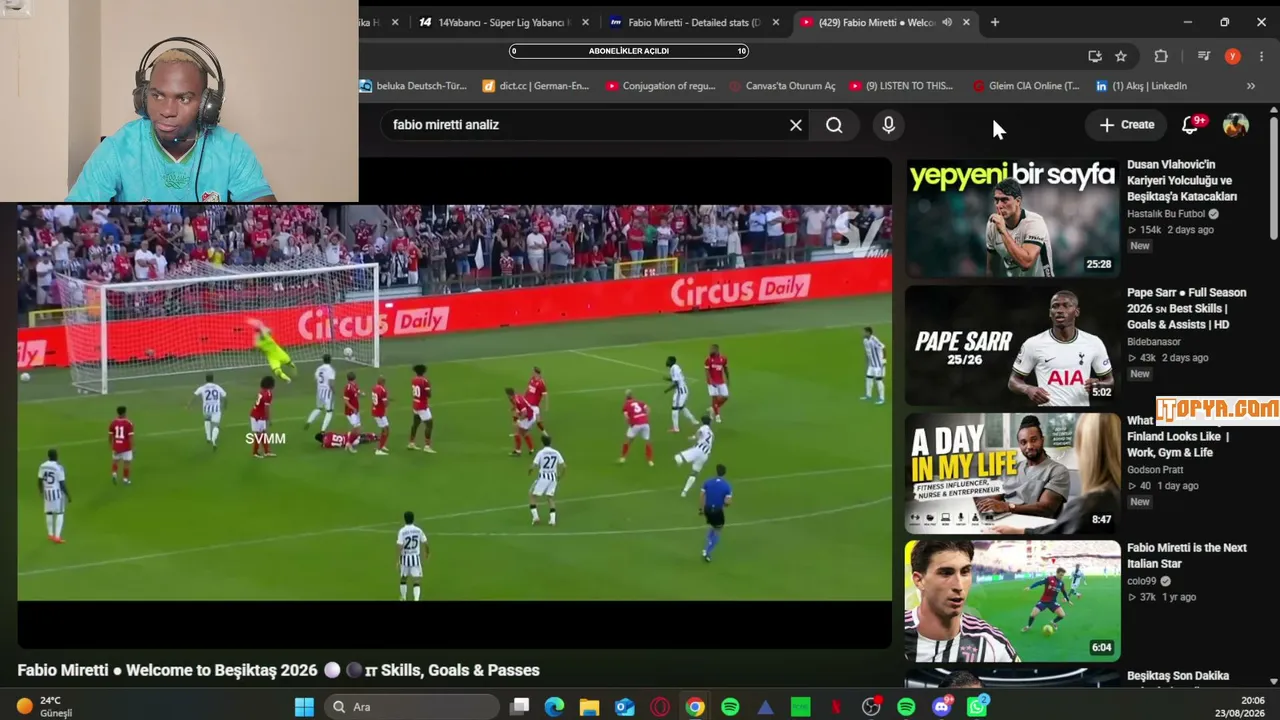Open the YouTube account avatar menu
Image resolution: width=1280 pixels, height=720 pixels.
(x=1236, y=125)
